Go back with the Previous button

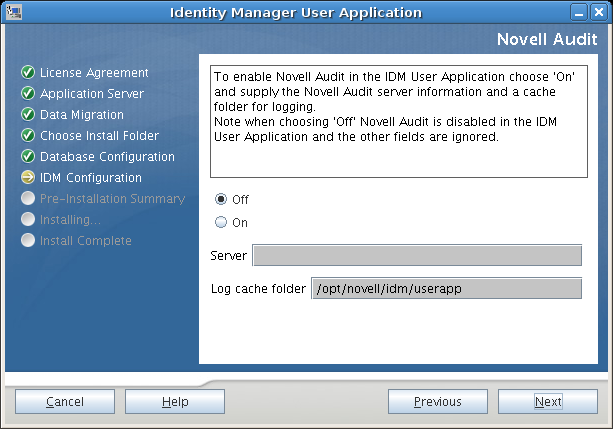(x=438, y=402)
